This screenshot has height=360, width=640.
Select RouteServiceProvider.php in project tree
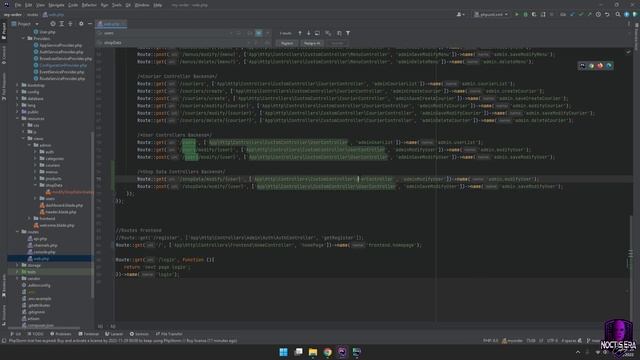pos(59,78)
